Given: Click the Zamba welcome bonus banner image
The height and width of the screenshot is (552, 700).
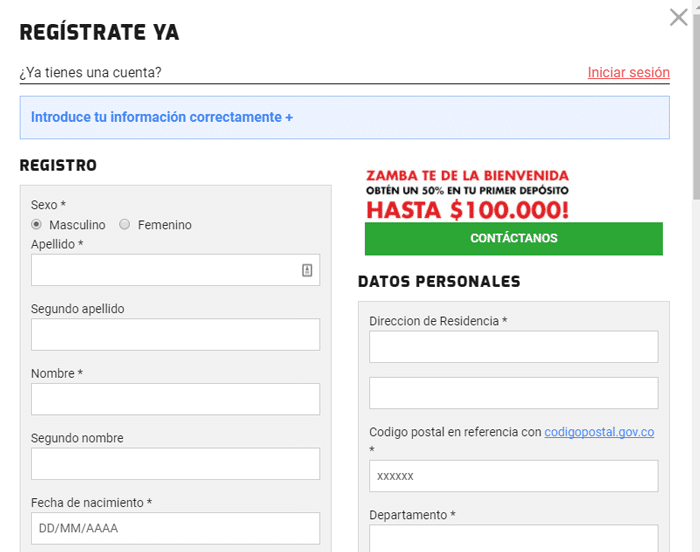Looking at the screenshot, I should (467, 195).
